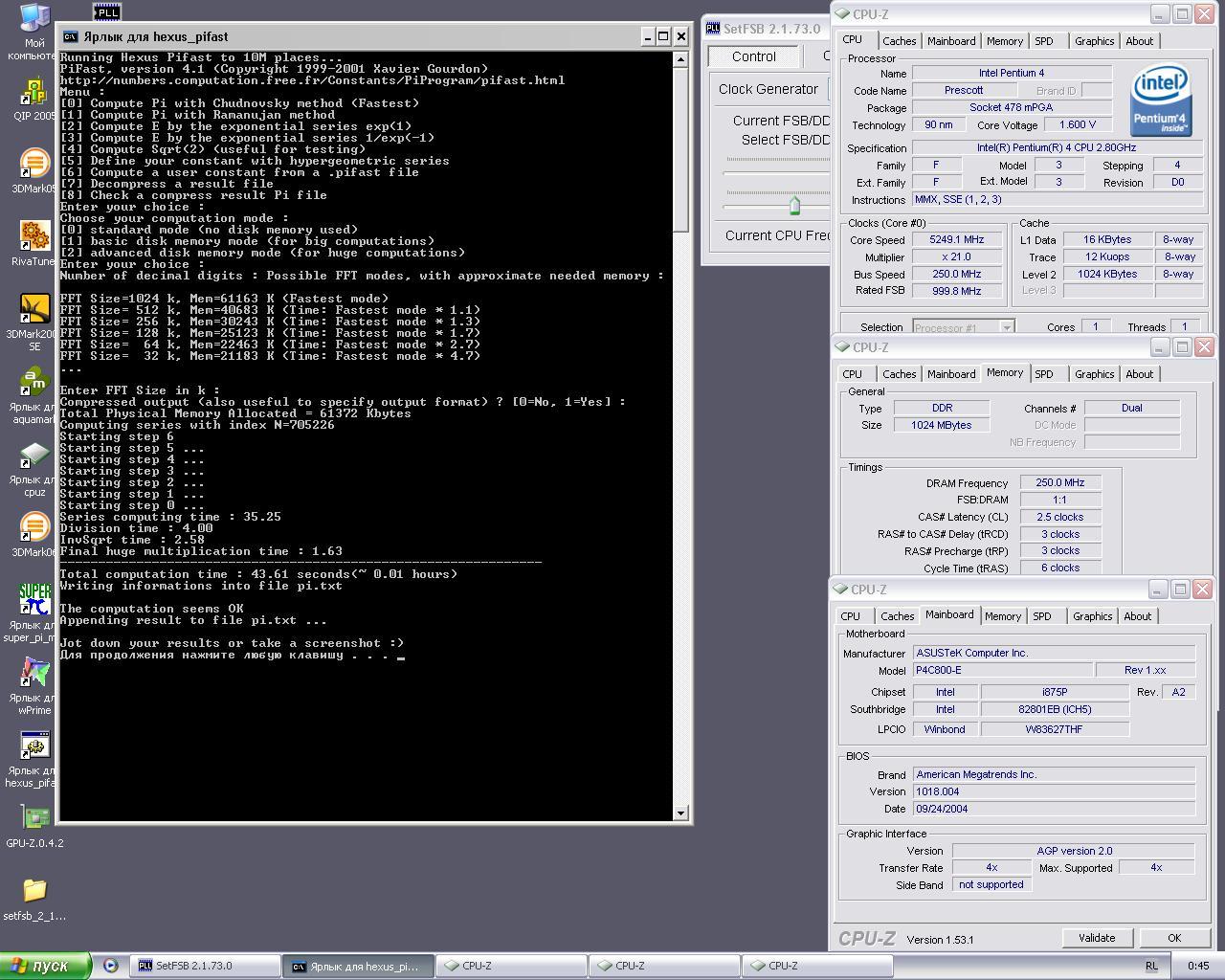
Task: Switch to CPU tab in CPU-Z window showing Timings
Action: point(852,374)
